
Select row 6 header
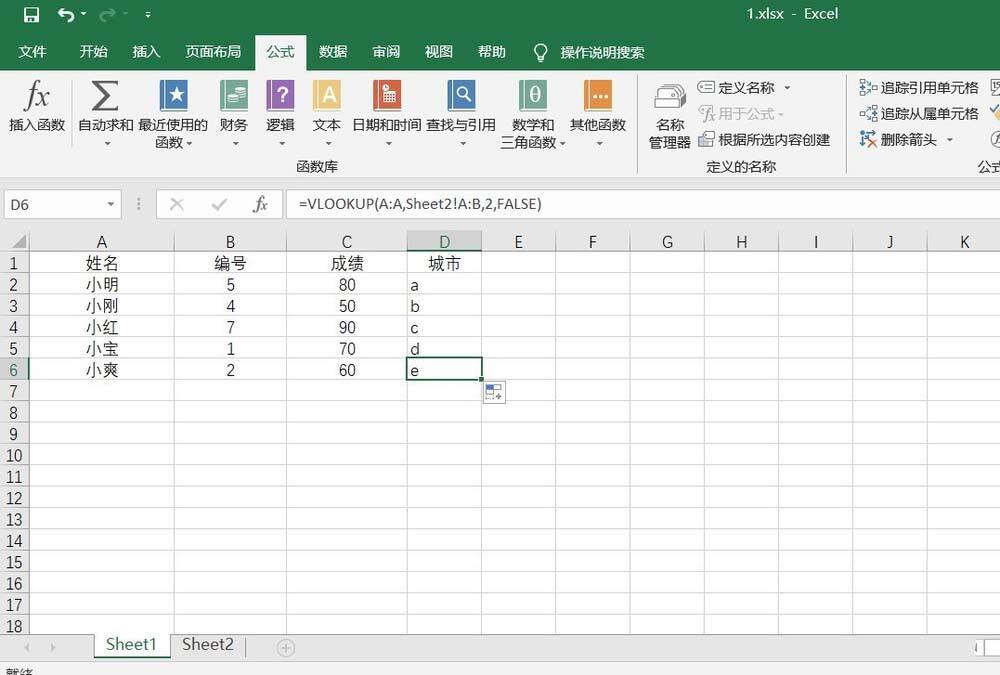pos(13,370)
